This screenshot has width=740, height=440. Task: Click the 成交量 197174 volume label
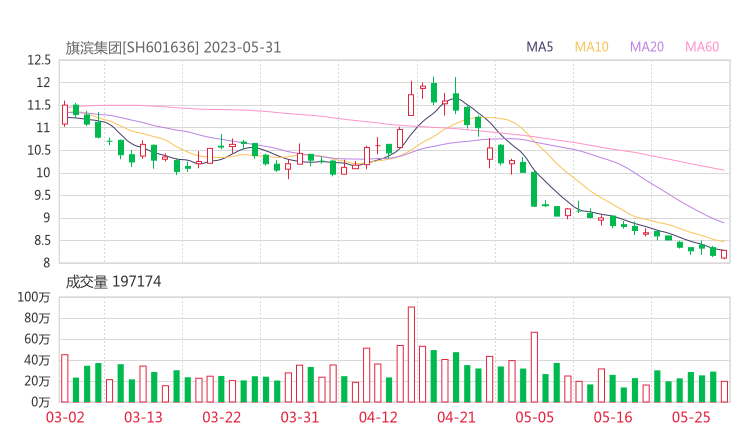(113, 282)
